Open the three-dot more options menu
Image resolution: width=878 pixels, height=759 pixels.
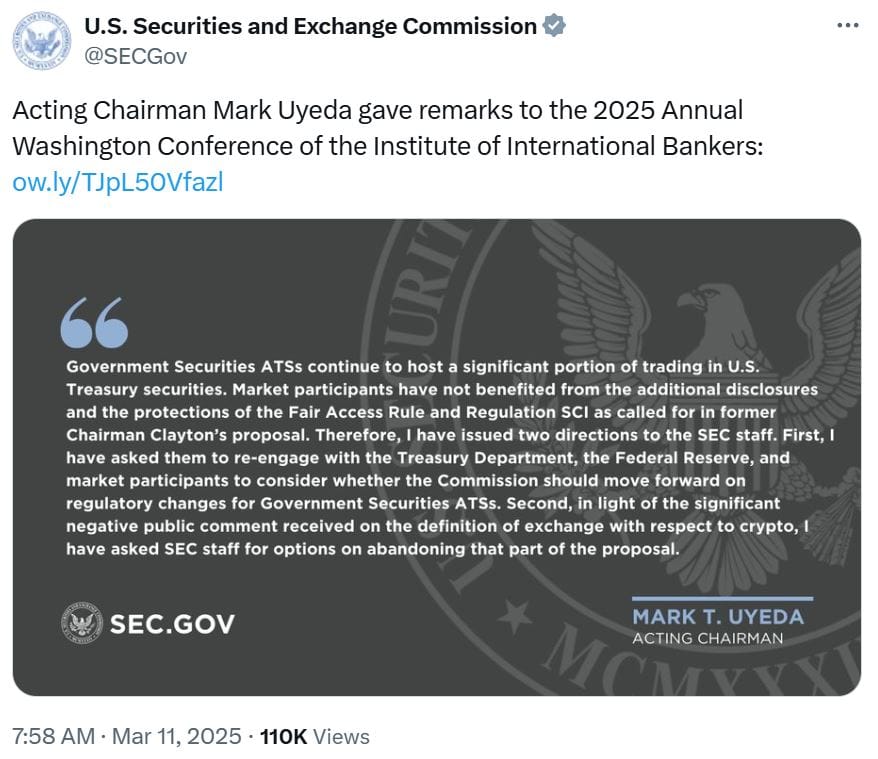pyautogui.click(x=846, y=26)
